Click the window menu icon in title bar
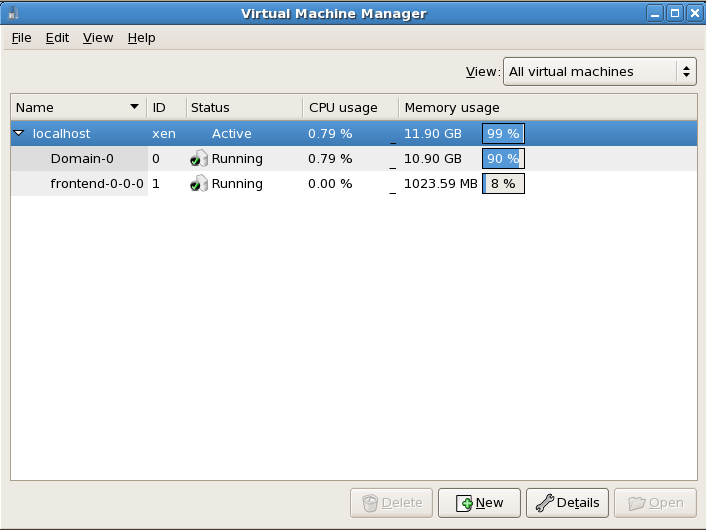706x530 pixels. 13,13
